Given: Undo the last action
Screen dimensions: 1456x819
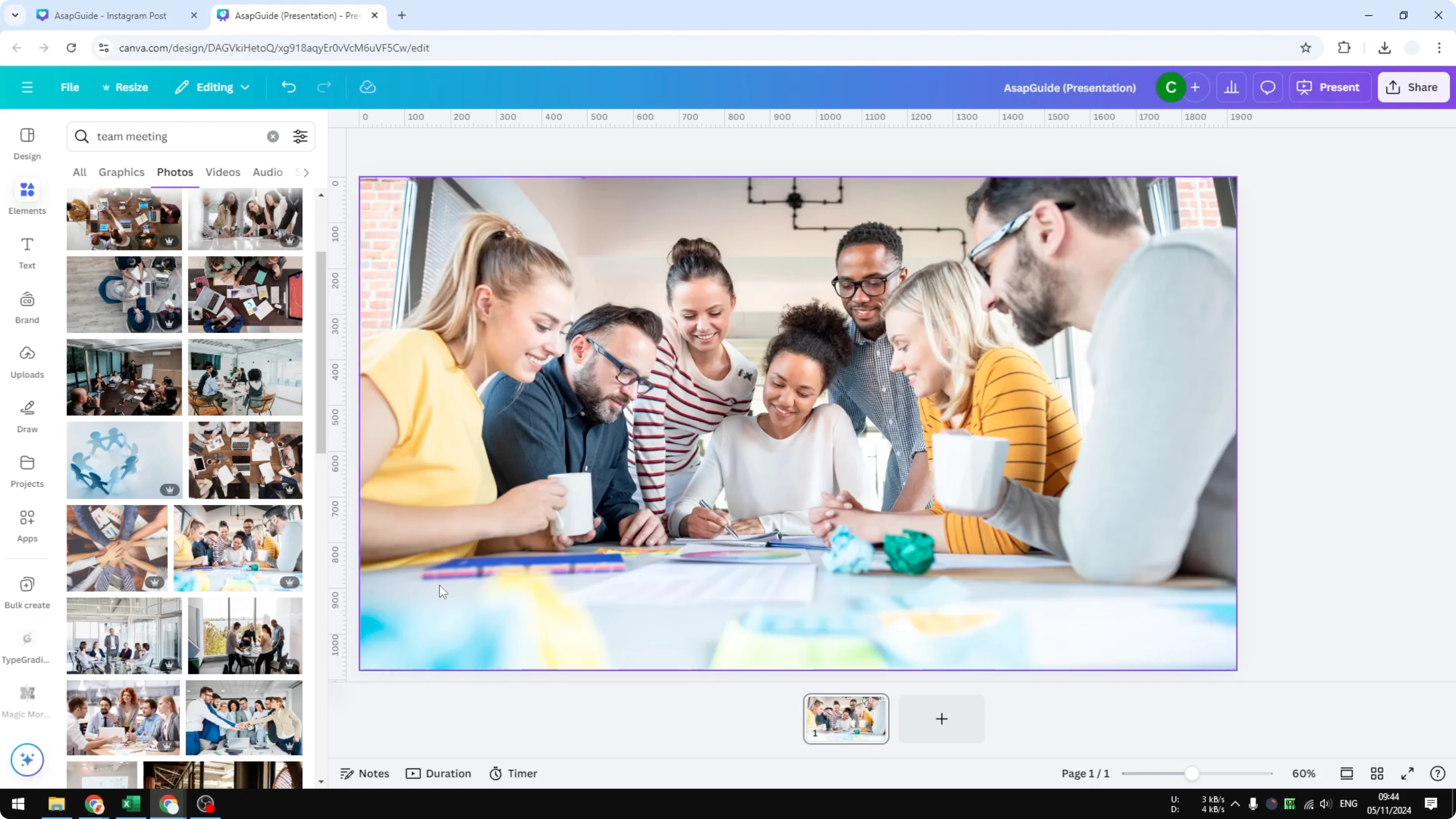Looking at the screenshot, I should coord(288,87).
